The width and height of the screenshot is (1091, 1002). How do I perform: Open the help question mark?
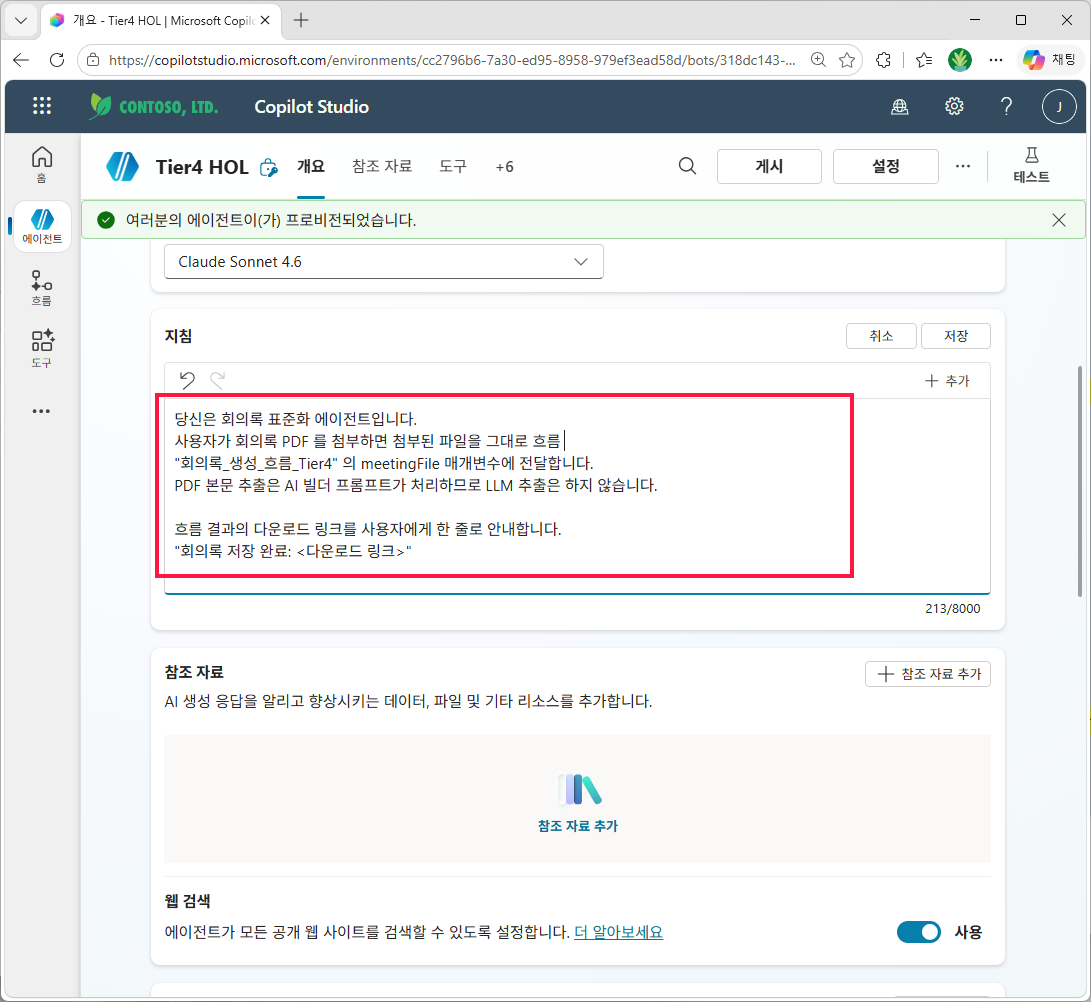pyautogui.click(x=1006, y=106)
